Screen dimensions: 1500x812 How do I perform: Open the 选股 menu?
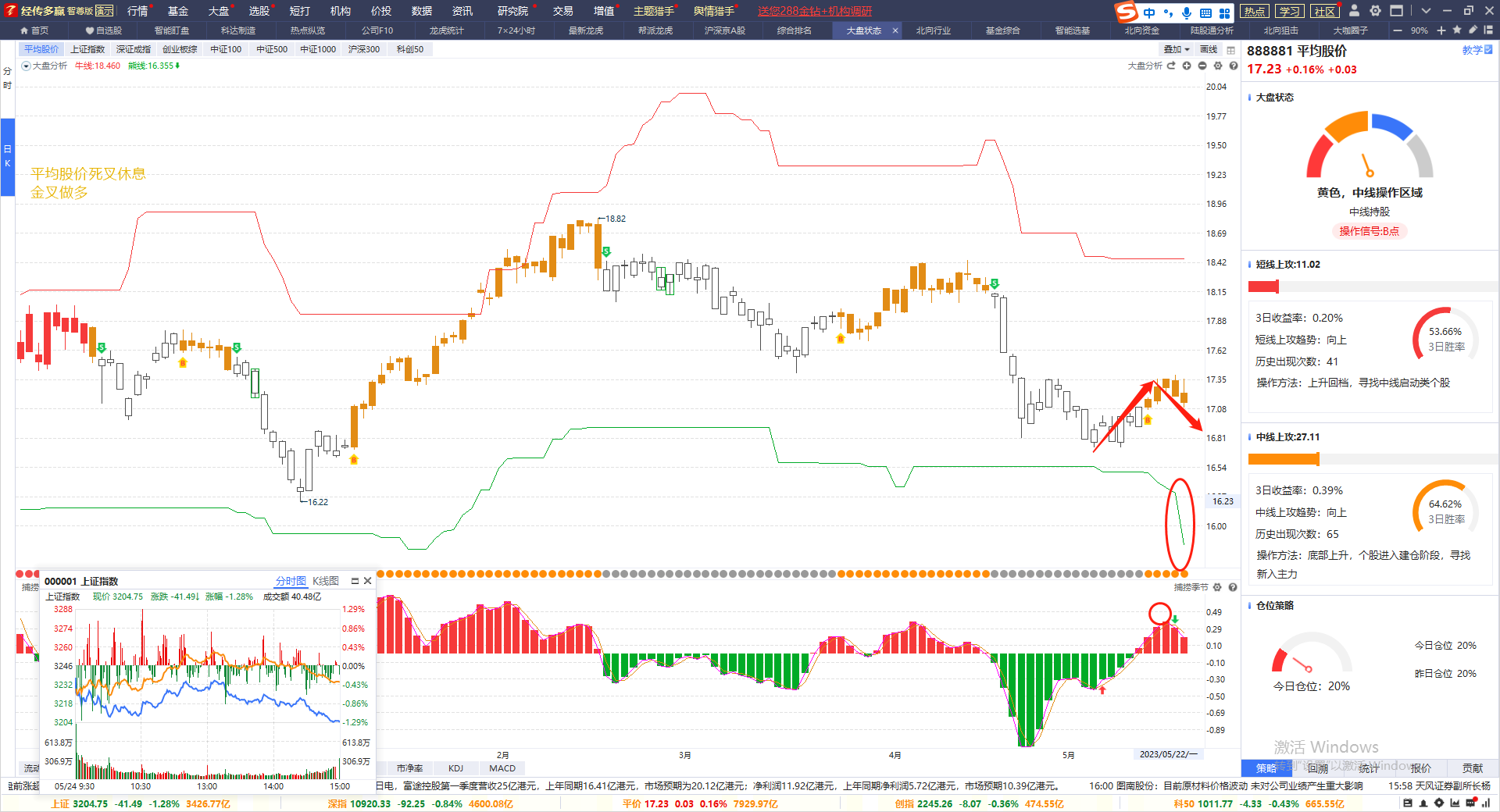259,11
